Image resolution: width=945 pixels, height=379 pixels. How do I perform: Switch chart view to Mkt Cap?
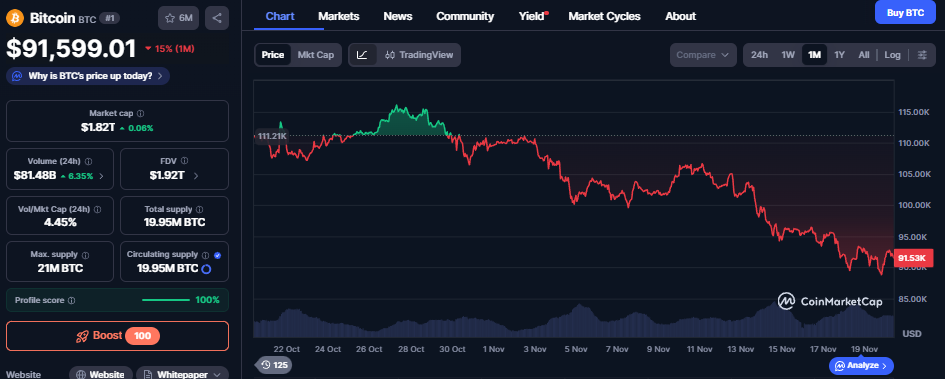[316, 55]
